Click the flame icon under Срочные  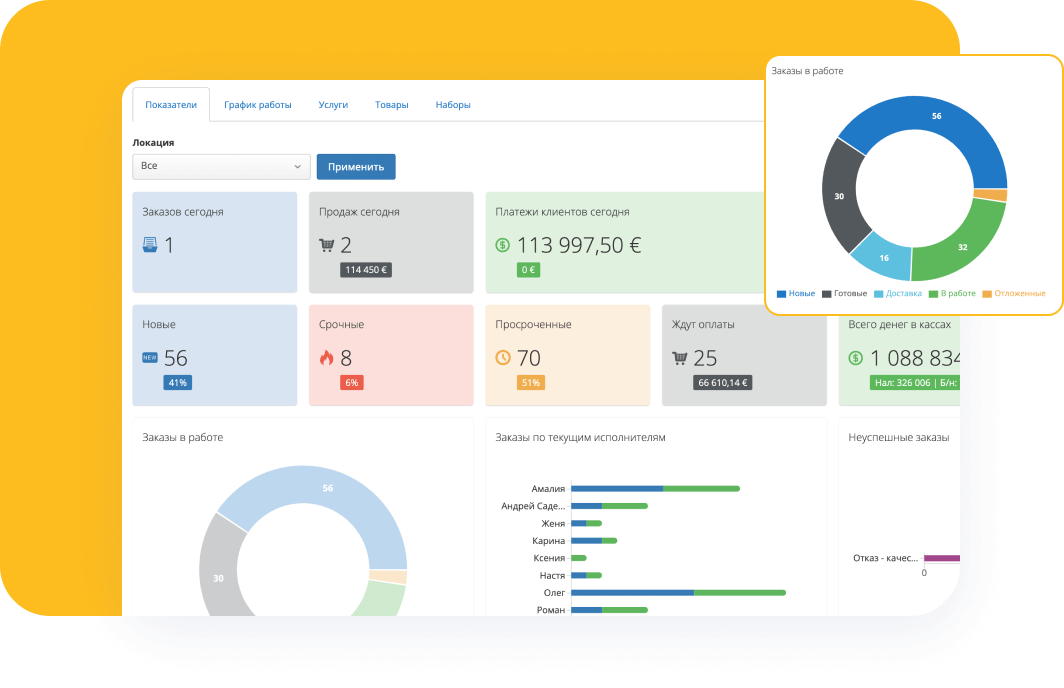coord(326,358)
